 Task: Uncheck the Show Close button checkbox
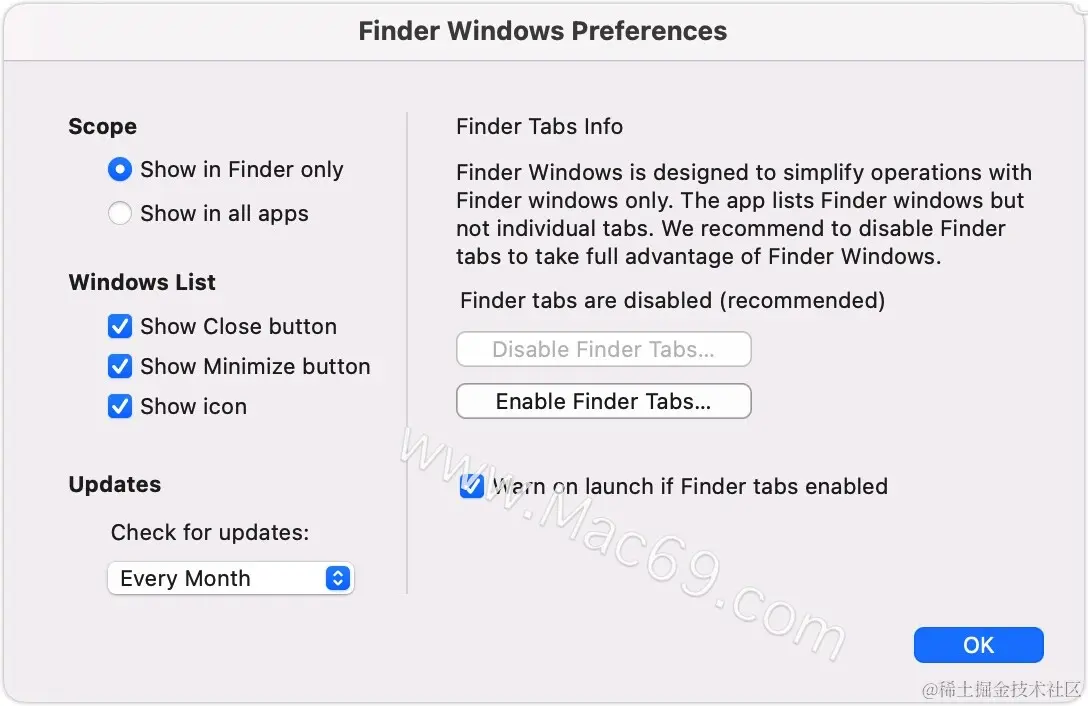click(x=119, y=326)
